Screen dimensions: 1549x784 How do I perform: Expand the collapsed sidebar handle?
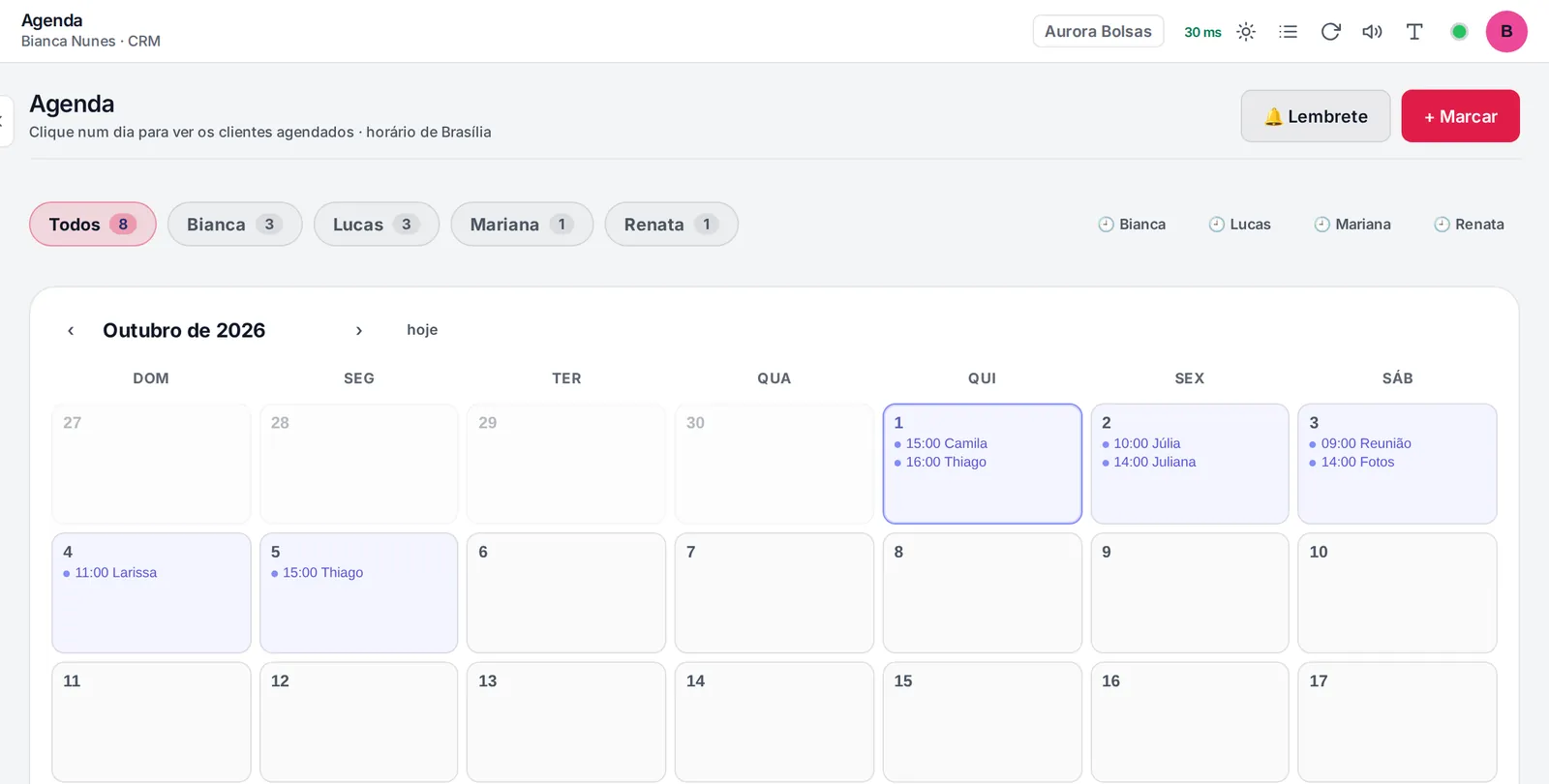click(x=5, y=121)
